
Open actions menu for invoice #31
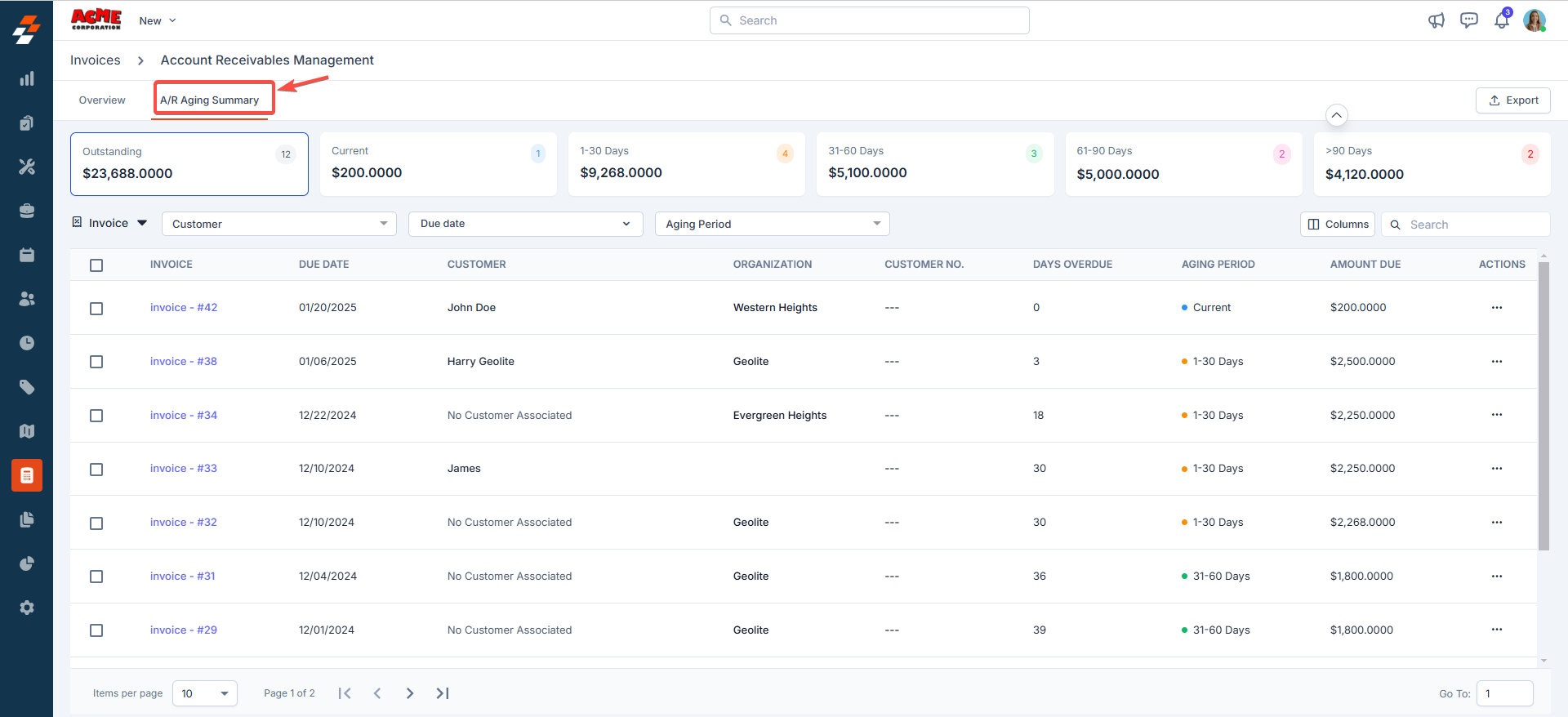[x=1497, y=576]
